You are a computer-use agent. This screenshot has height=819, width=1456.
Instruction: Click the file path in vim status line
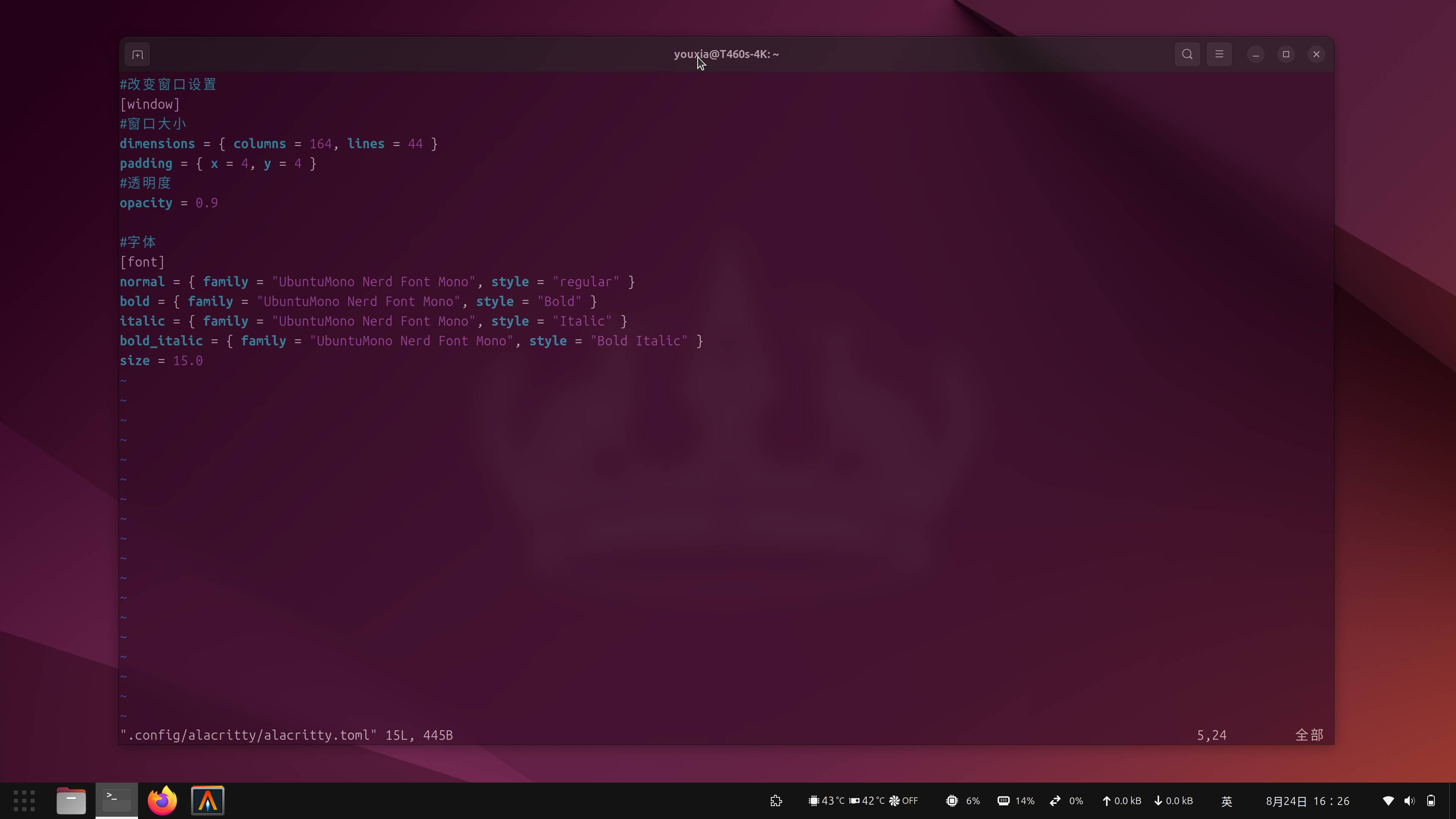pyautogui.click(x=249, y=735)
